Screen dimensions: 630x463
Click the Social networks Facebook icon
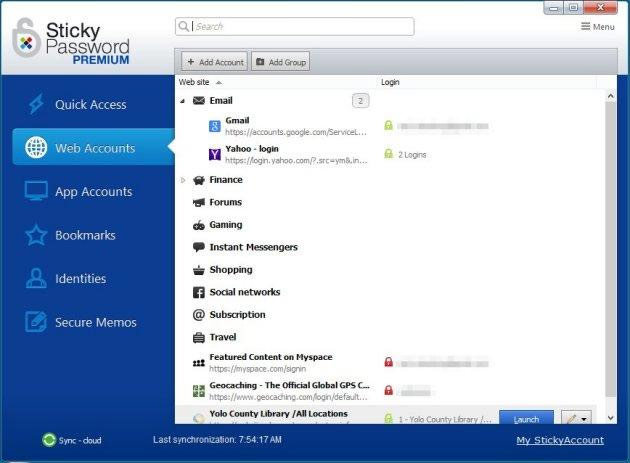199,292
